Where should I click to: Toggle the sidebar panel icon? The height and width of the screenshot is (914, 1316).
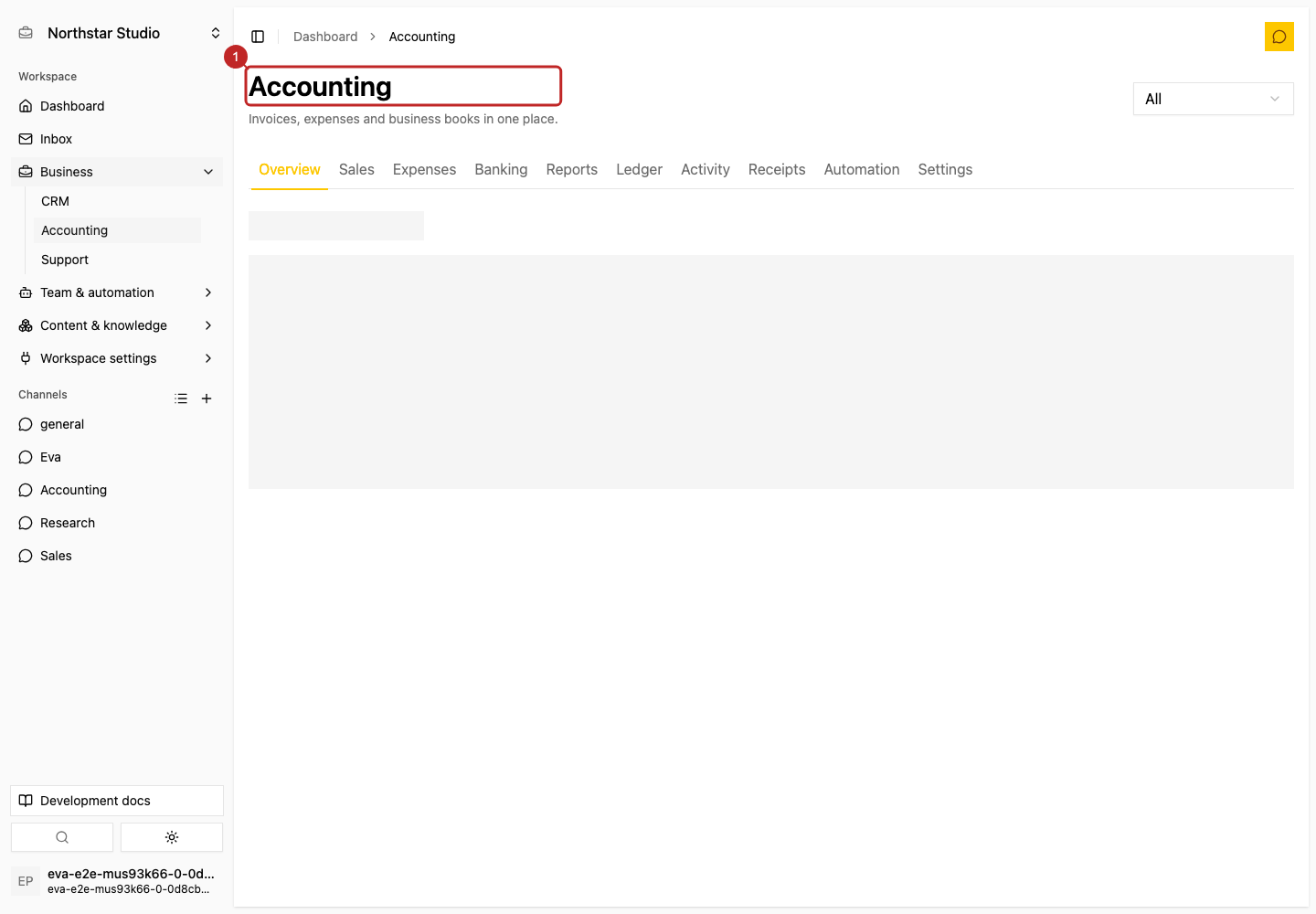click(258, 37)
